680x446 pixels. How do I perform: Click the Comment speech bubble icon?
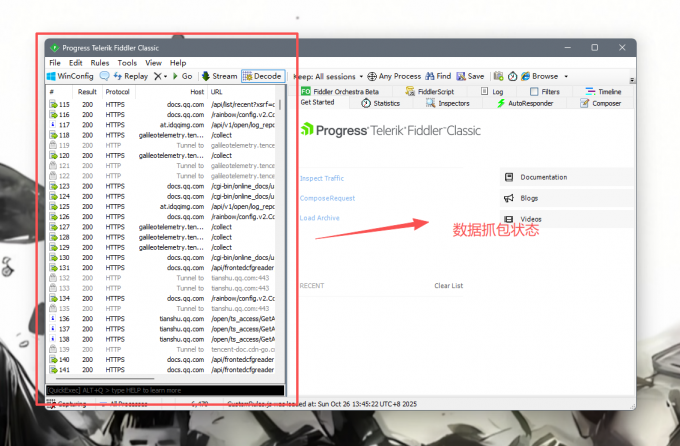pos(105,76)
